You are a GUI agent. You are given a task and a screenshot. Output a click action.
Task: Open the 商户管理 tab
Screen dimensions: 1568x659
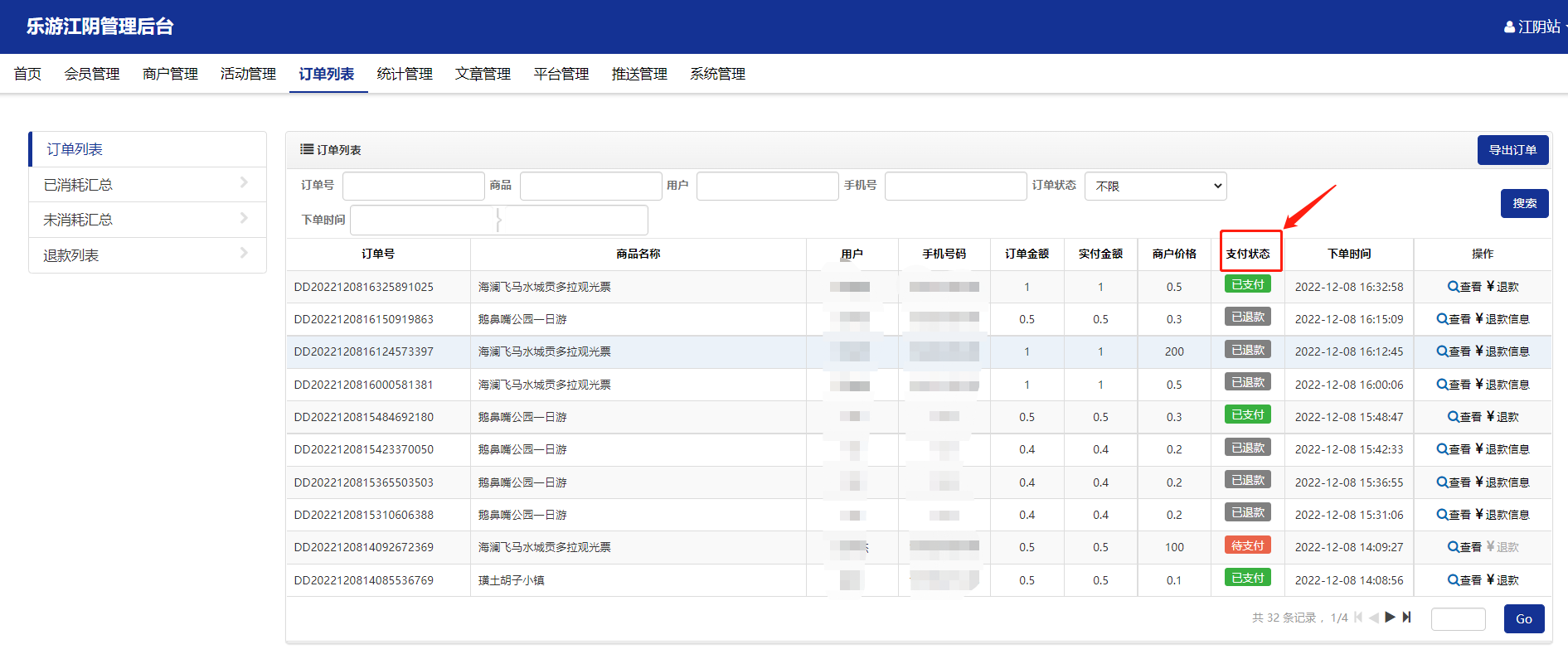tap(170, 74)
